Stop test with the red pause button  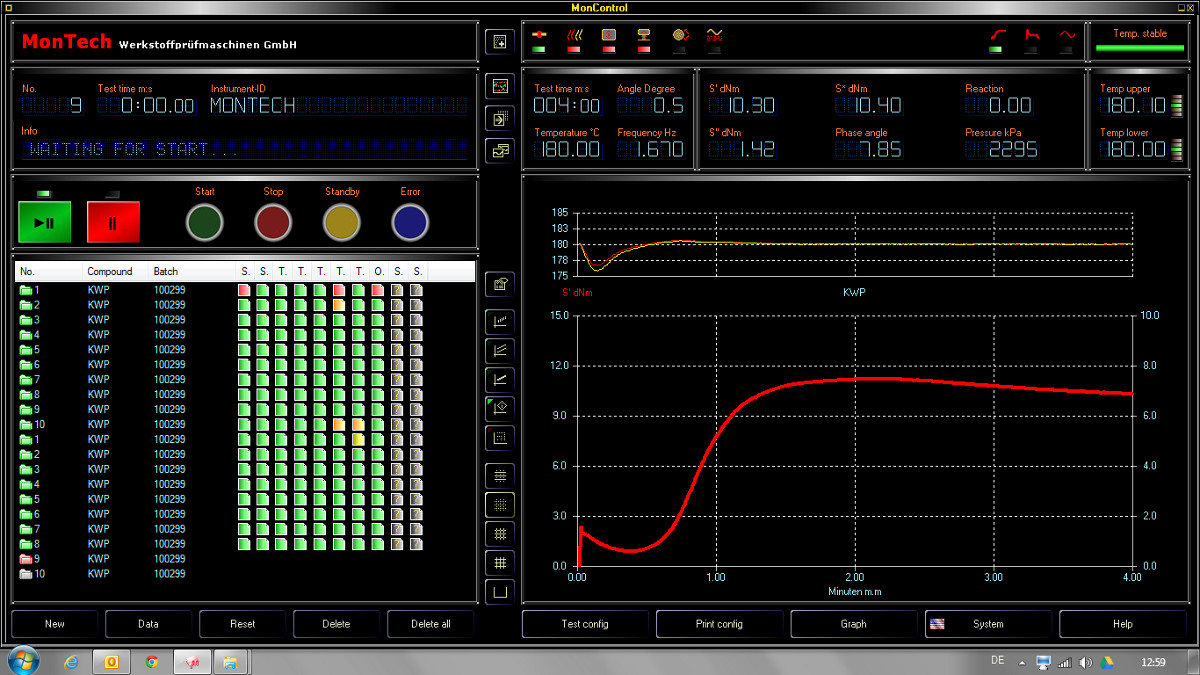[113, 222]
